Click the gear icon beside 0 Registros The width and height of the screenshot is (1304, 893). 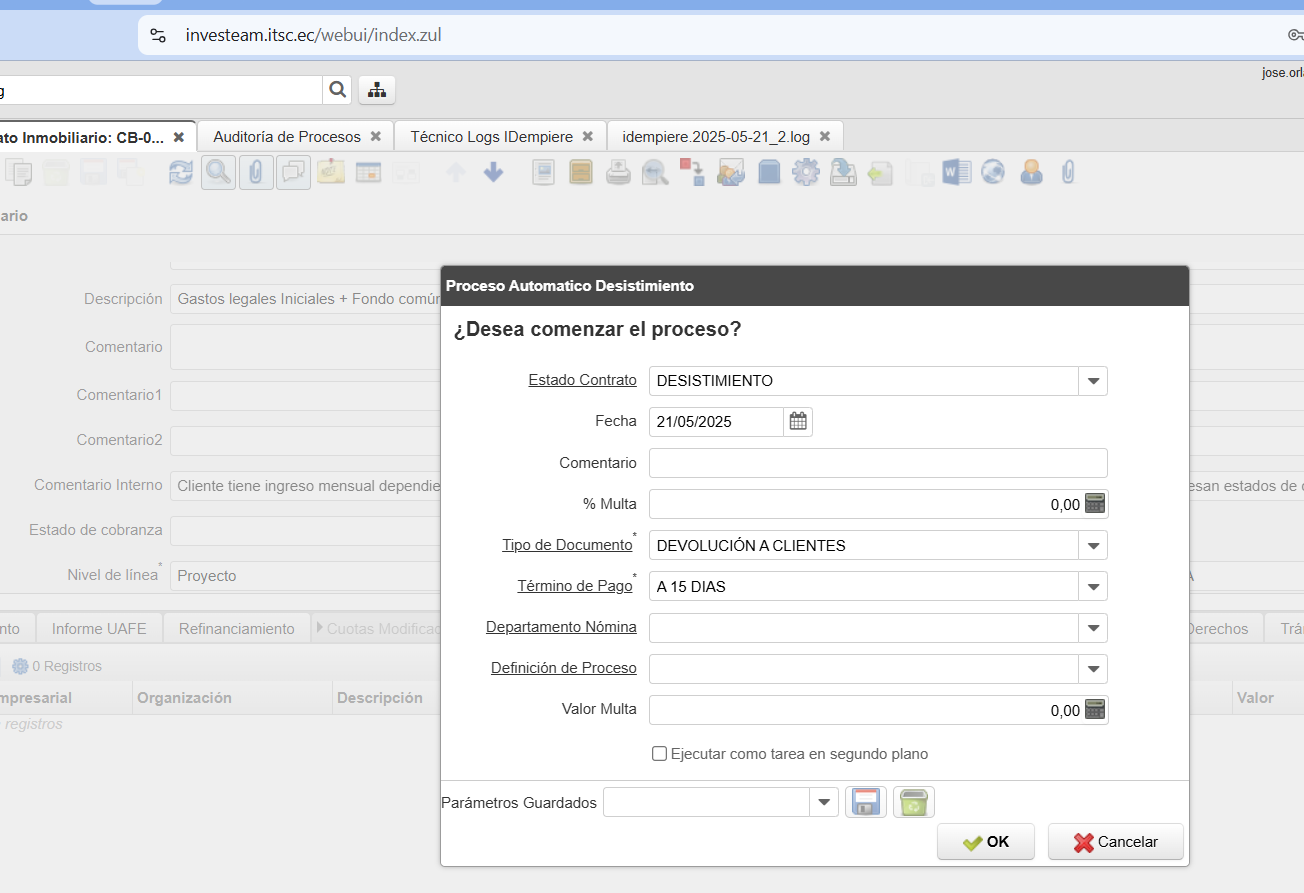point(20,666)
